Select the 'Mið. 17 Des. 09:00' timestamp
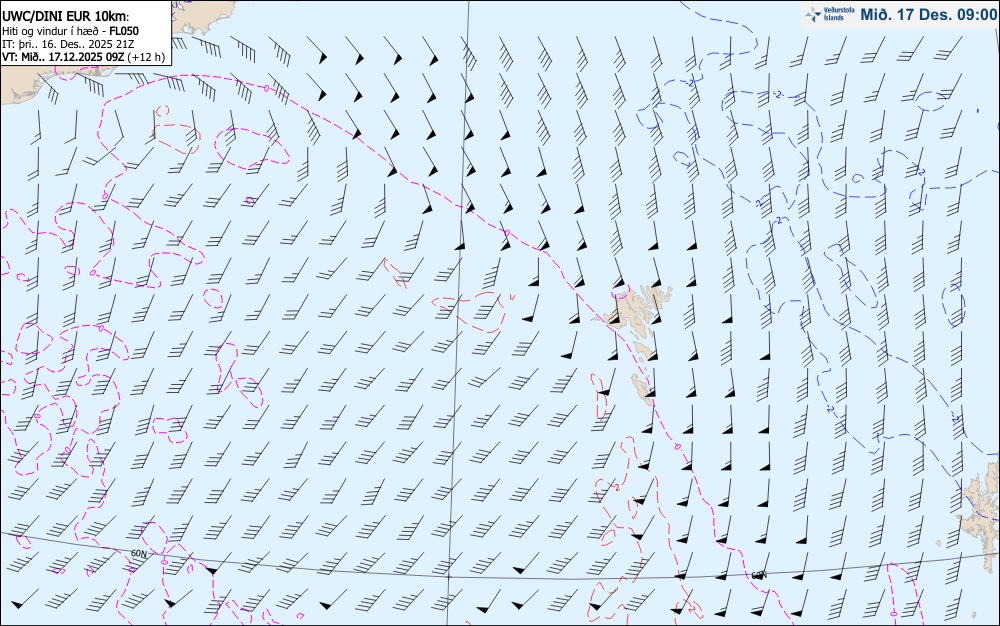 point(928,14)
